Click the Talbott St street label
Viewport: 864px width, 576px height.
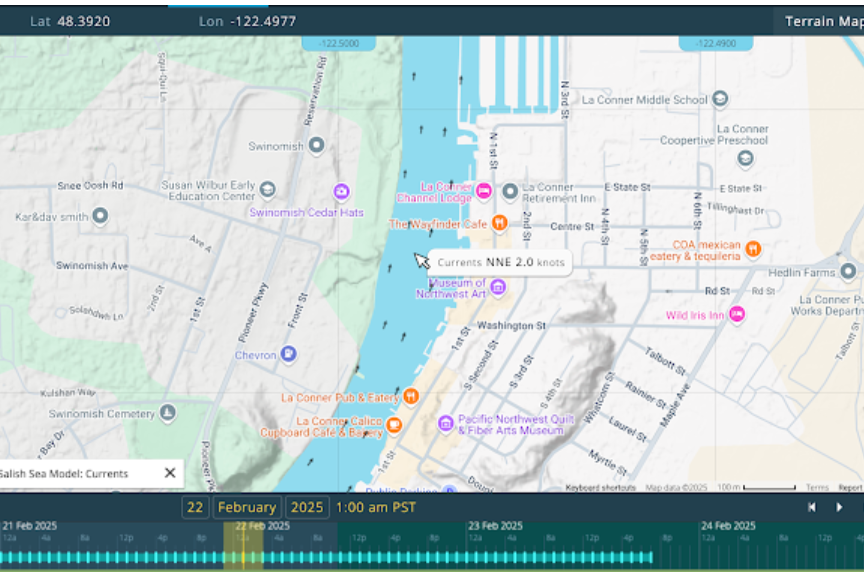[666, 362]
